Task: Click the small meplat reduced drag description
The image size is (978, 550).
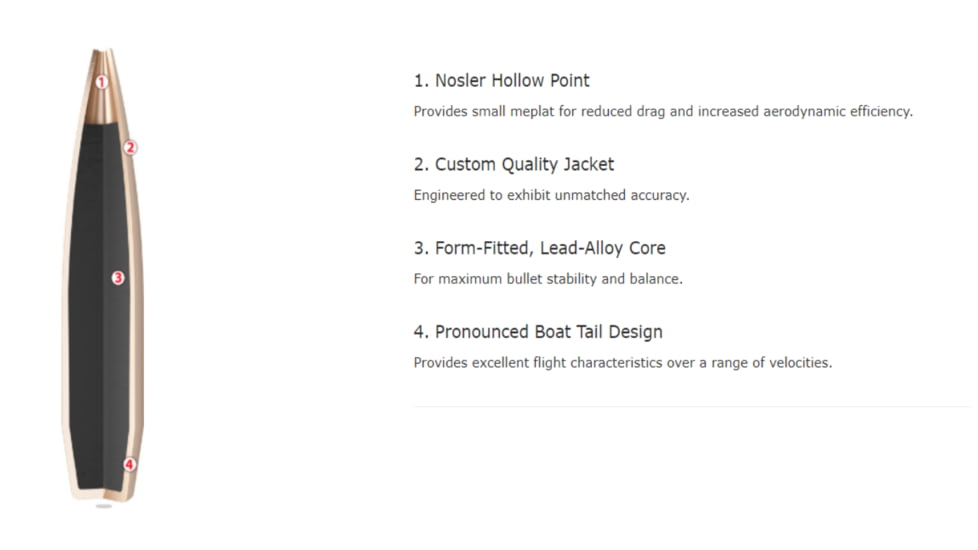Action: pyautogui.click(x=662, y=111)
